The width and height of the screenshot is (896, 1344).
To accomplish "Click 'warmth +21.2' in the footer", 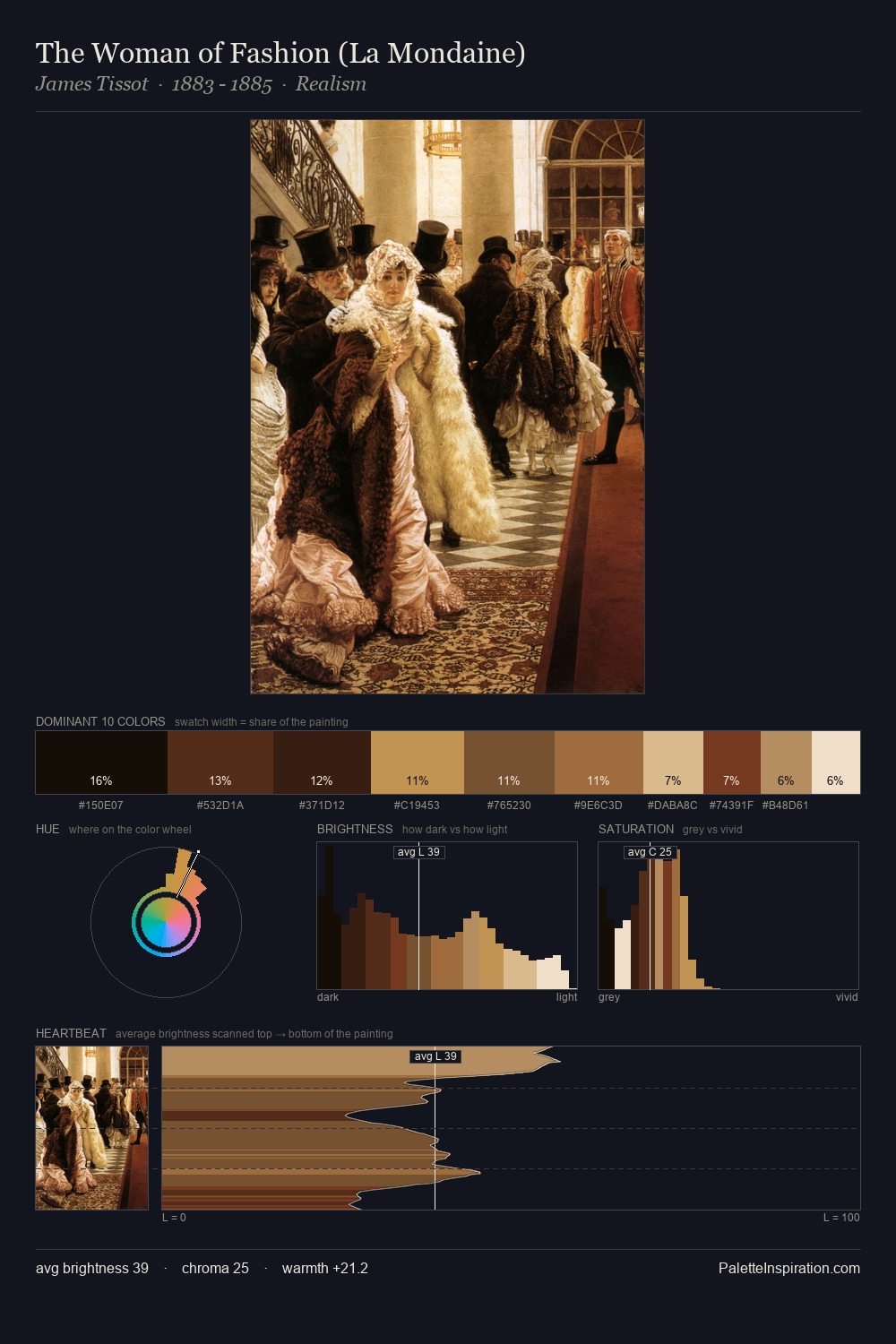I will 325,1268.
